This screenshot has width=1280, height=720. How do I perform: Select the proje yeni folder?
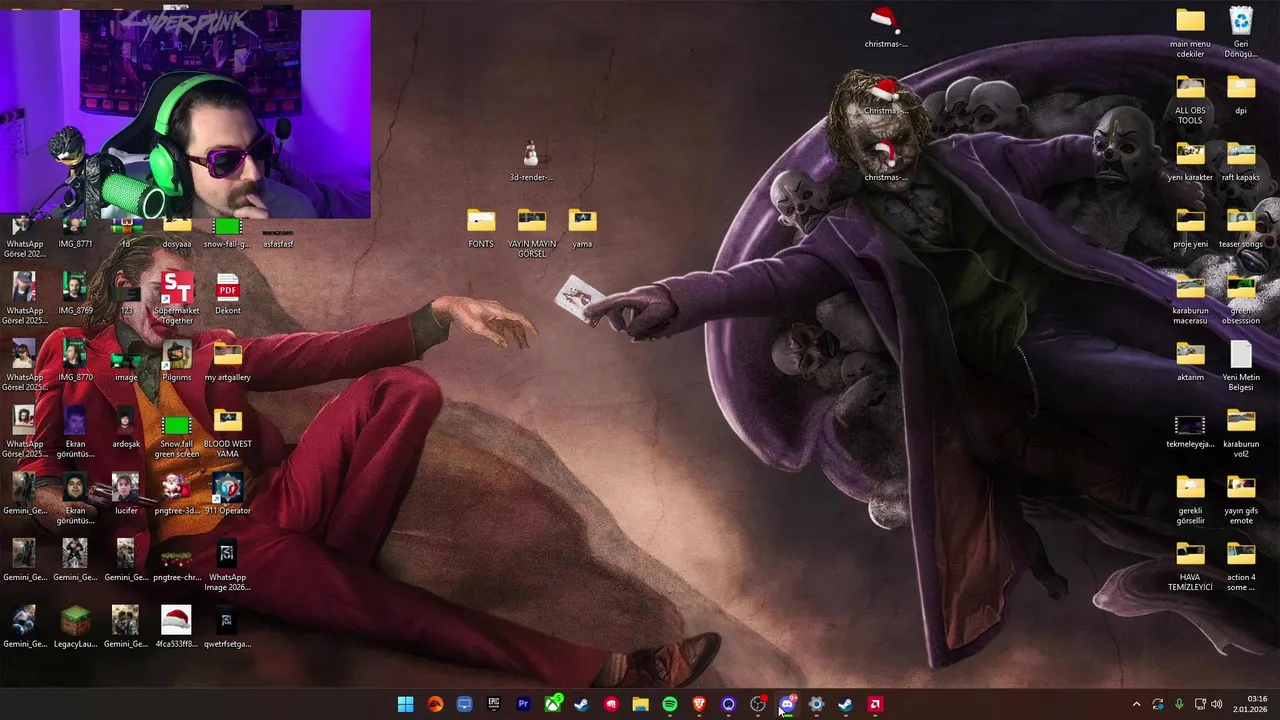[x=1190, y=229]
